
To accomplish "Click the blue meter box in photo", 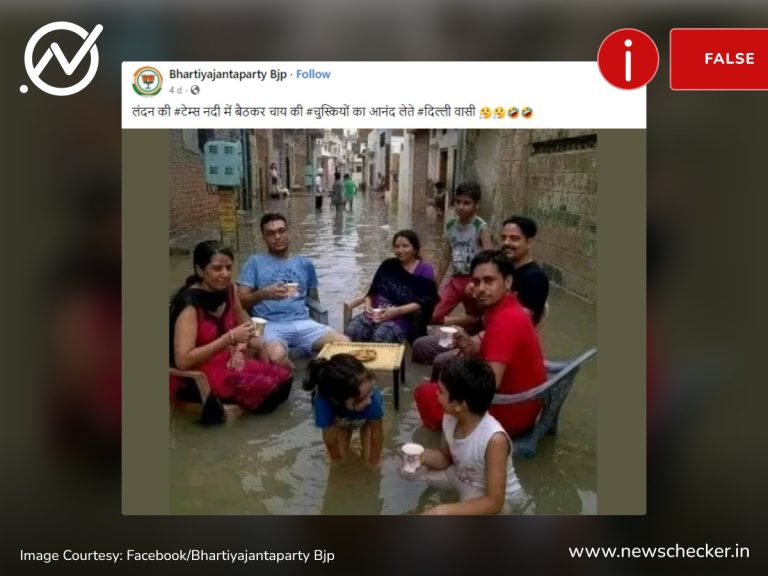I will (223, 163).
